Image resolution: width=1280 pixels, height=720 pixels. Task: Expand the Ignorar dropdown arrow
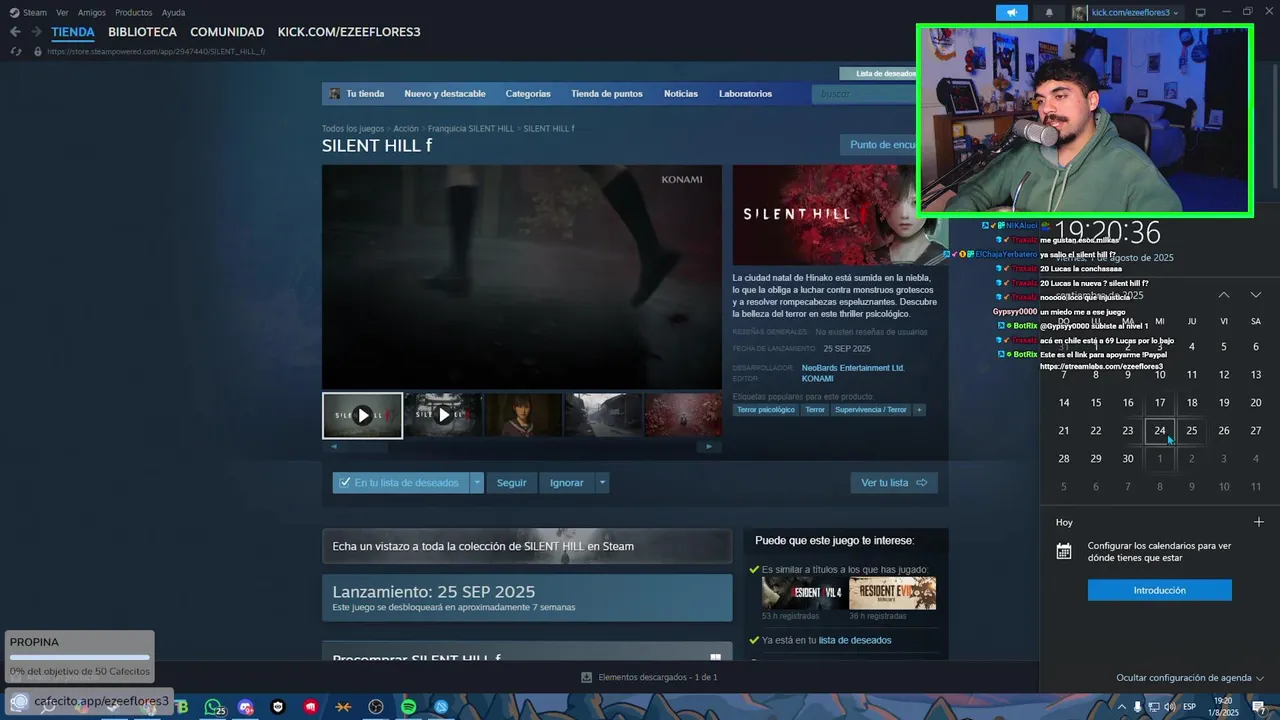coord(602,483)
